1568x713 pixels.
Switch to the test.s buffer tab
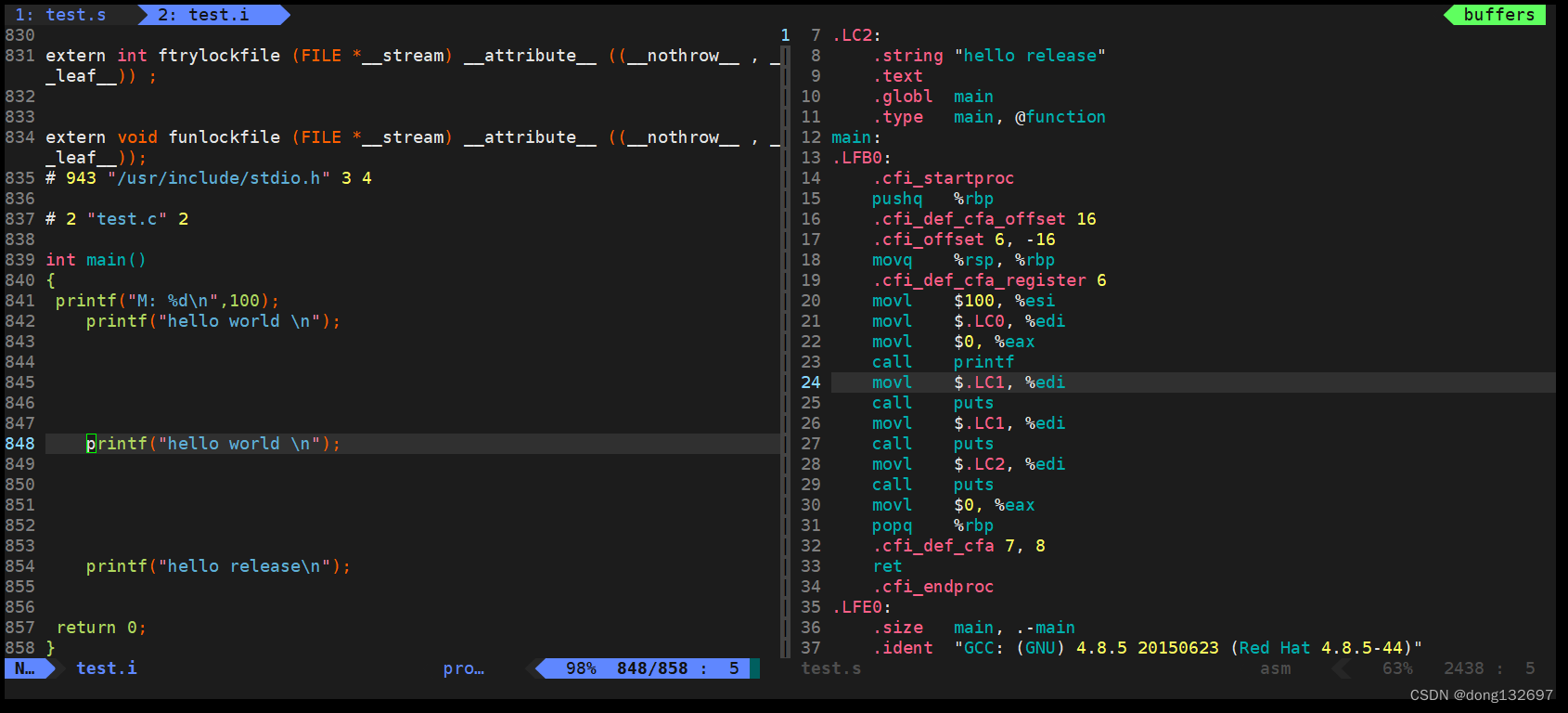point(60,15)
